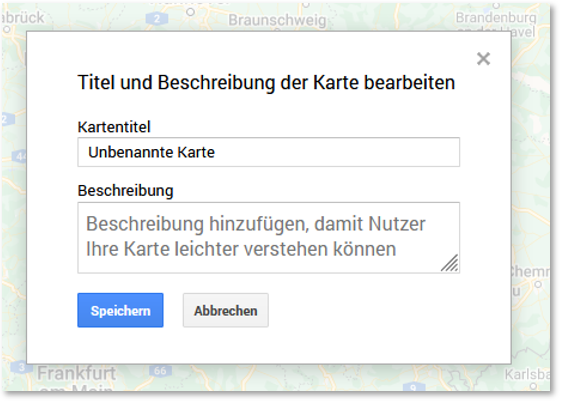561x403 pixels.
Task: Select the Braunschweig label on the map
Action: coord(277,20)
